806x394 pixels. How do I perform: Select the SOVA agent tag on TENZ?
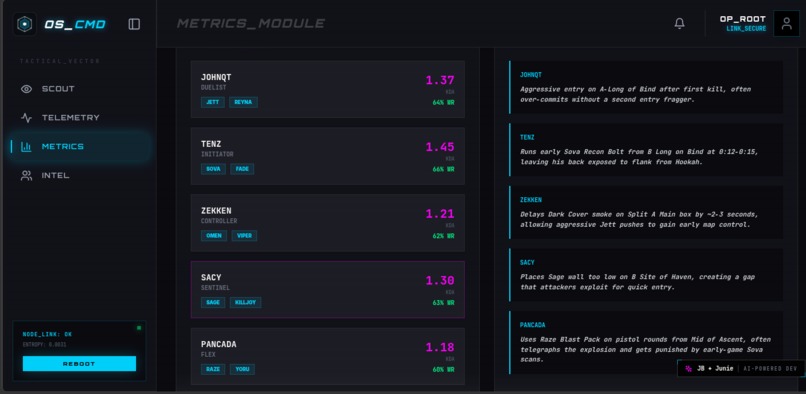[213, 169]
